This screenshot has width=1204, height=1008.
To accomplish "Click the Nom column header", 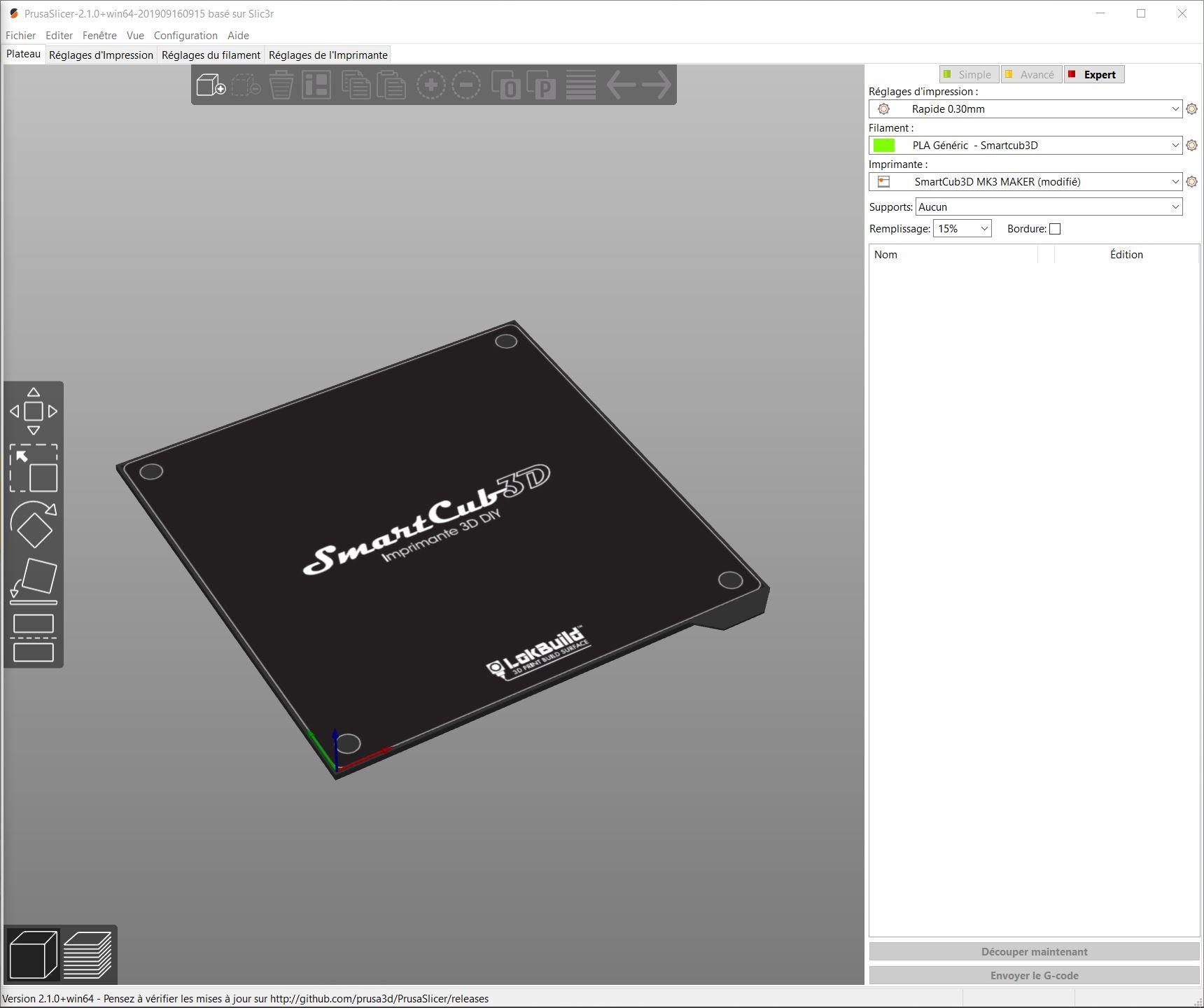I will pos(953,255).
